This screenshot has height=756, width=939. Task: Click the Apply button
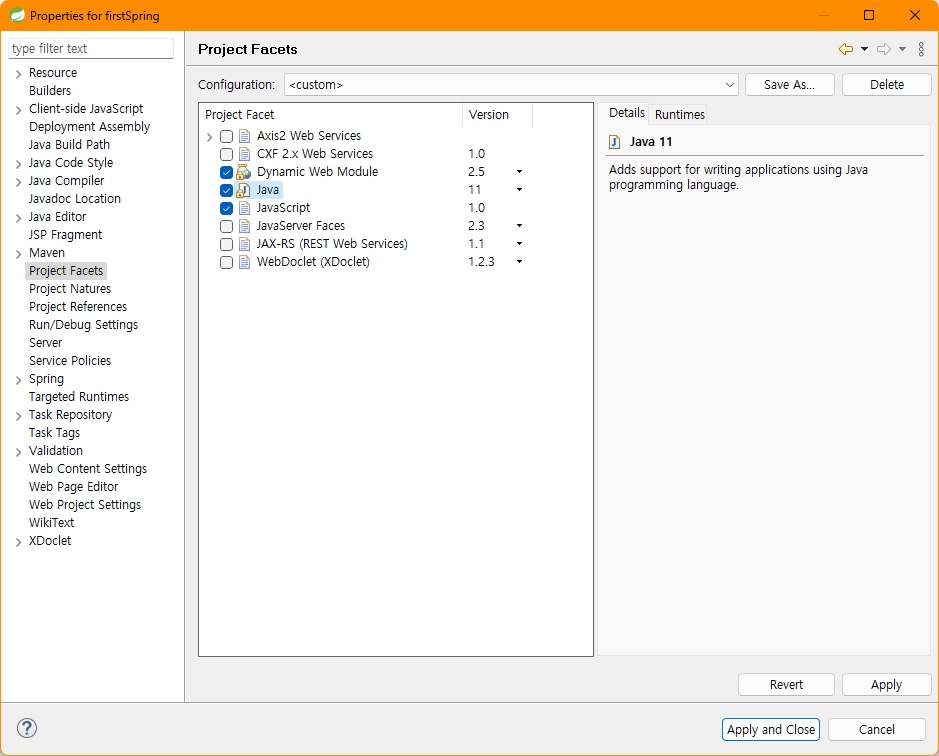(x=886, y=685)
